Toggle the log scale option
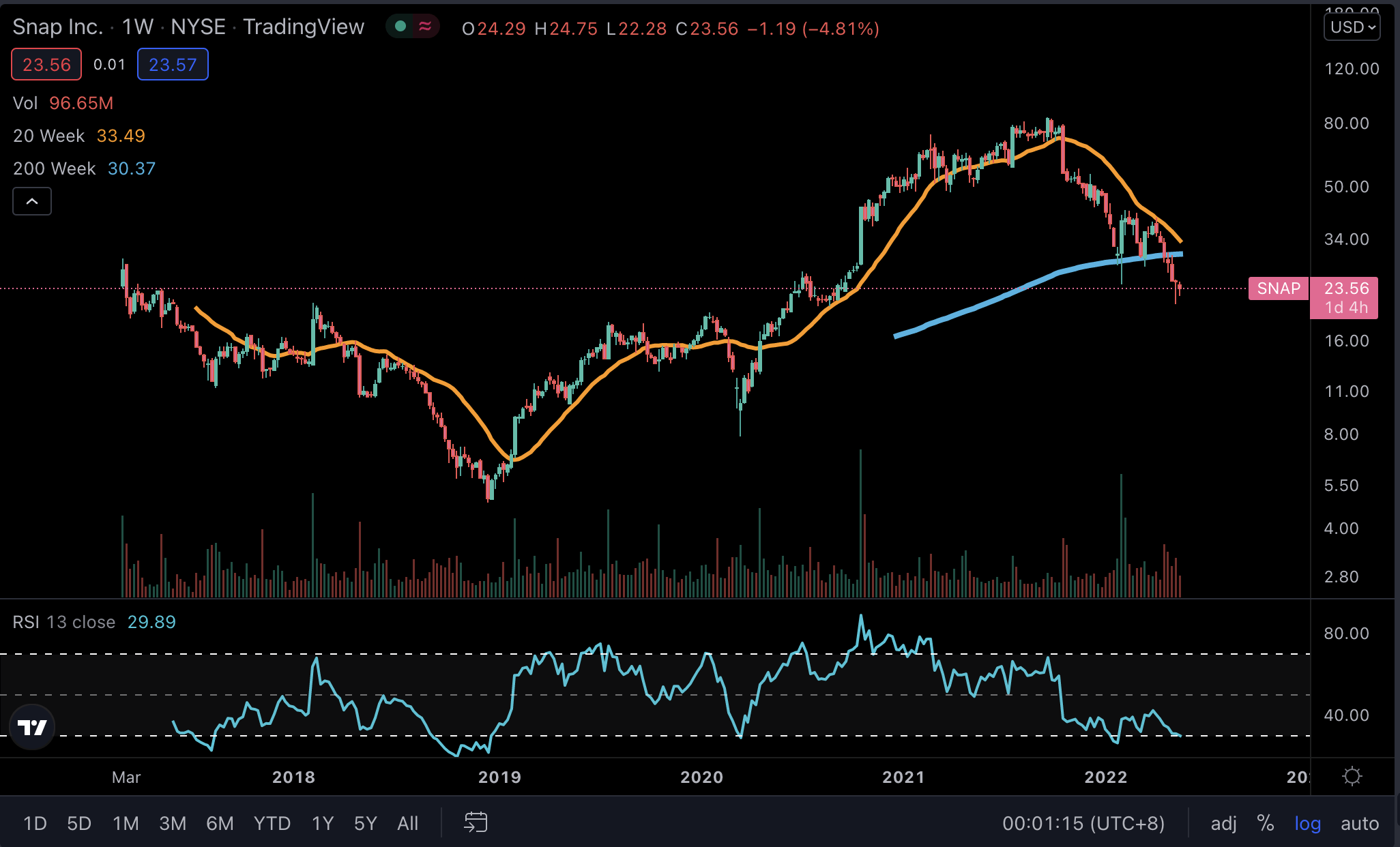The width and height of the screenshot is (1400, 847). click(x=1307, y=823)
